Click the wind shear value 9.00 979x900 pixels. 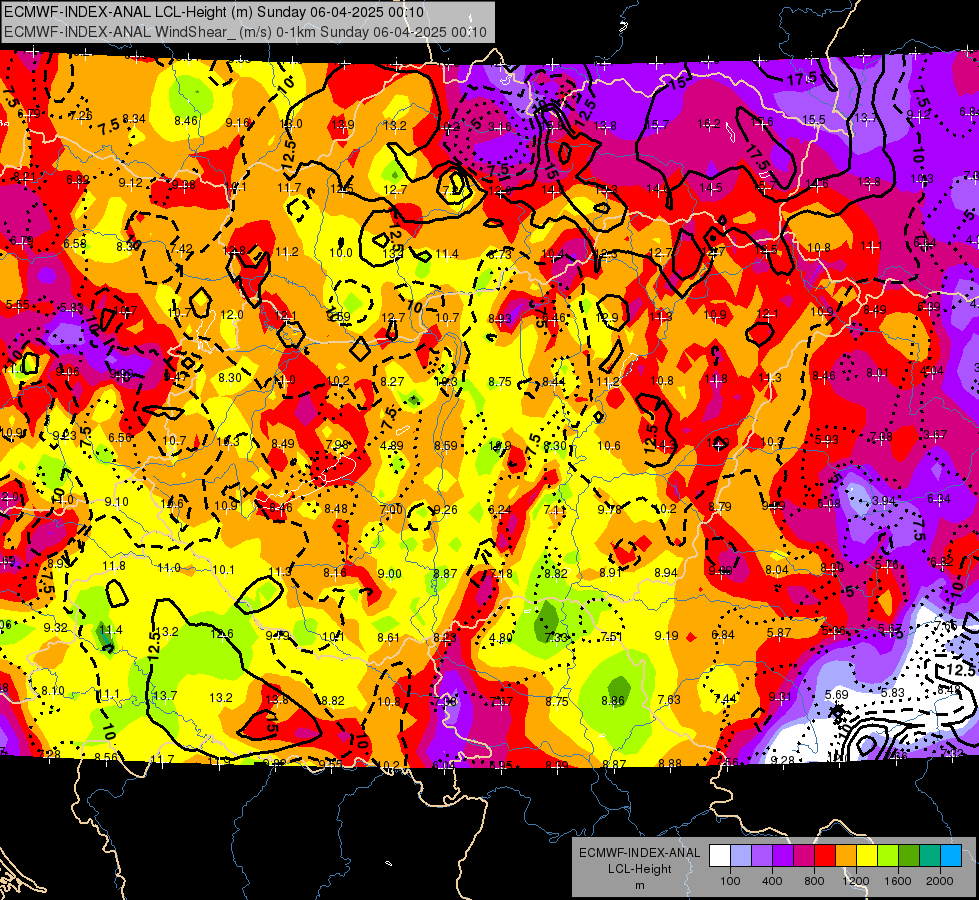click(x=390, y=574)
